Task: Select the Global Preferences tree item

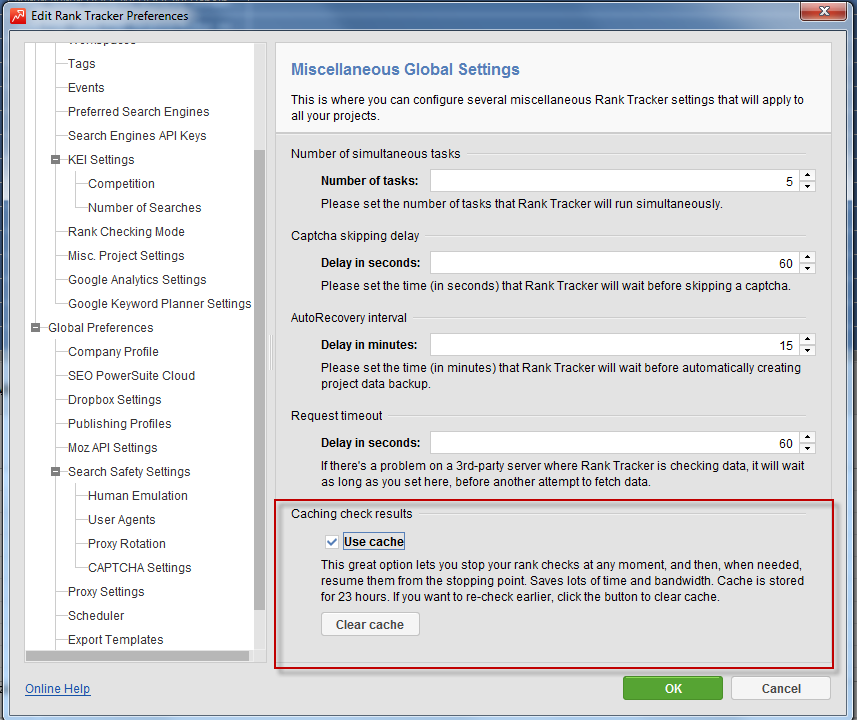Action: (101, 328)
